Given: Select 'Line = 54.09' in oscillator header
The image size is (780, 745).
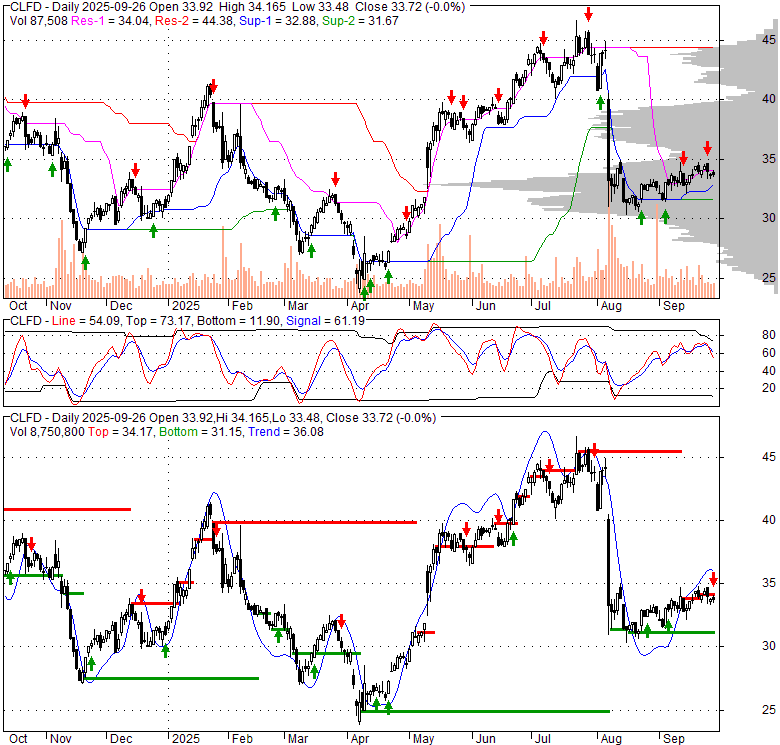Looking at the screenshot, I should tap(86, 321).
